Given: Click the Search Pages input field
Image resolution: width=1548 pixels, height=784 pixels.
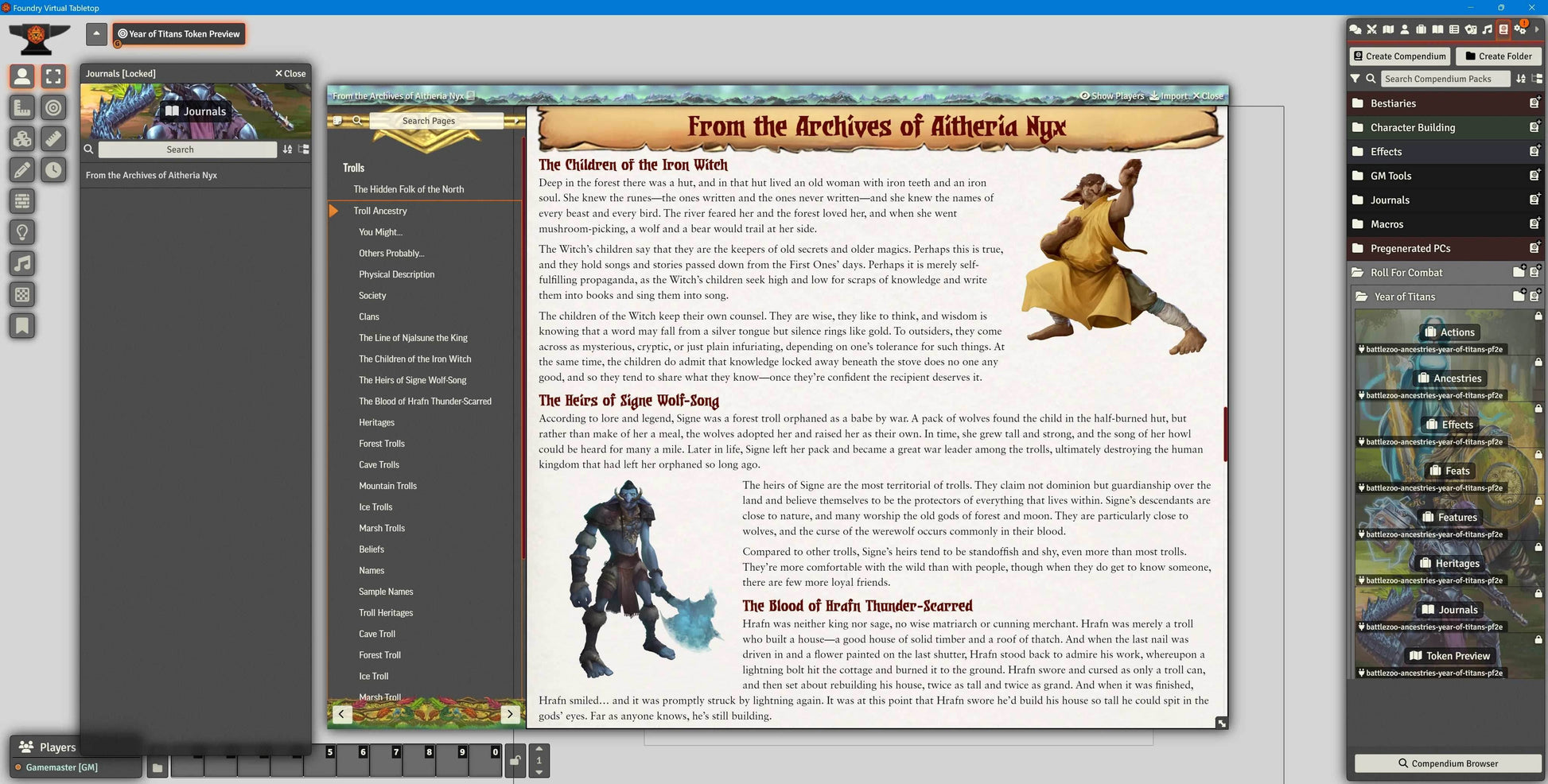Looking at the screenshot, I should 427,120.
